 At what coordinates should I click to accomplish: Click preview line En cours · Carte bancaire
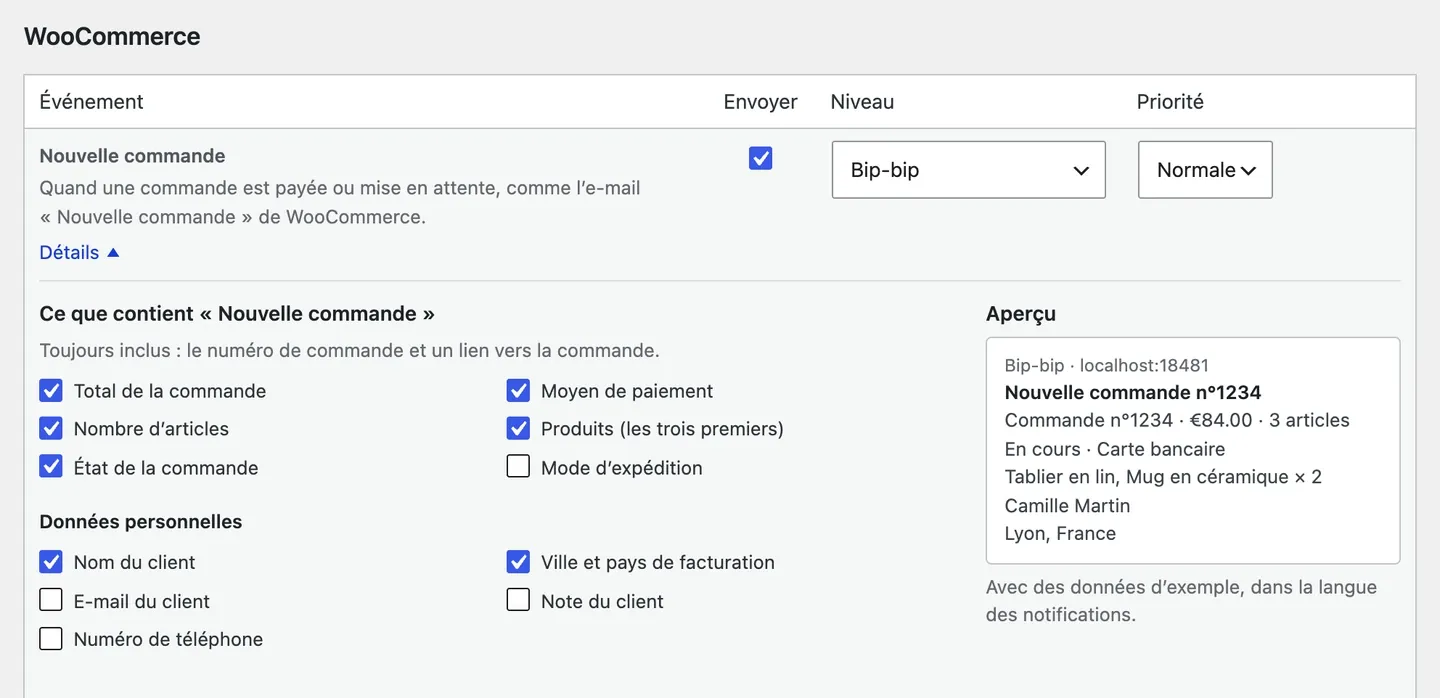(x=1115, y=449)
